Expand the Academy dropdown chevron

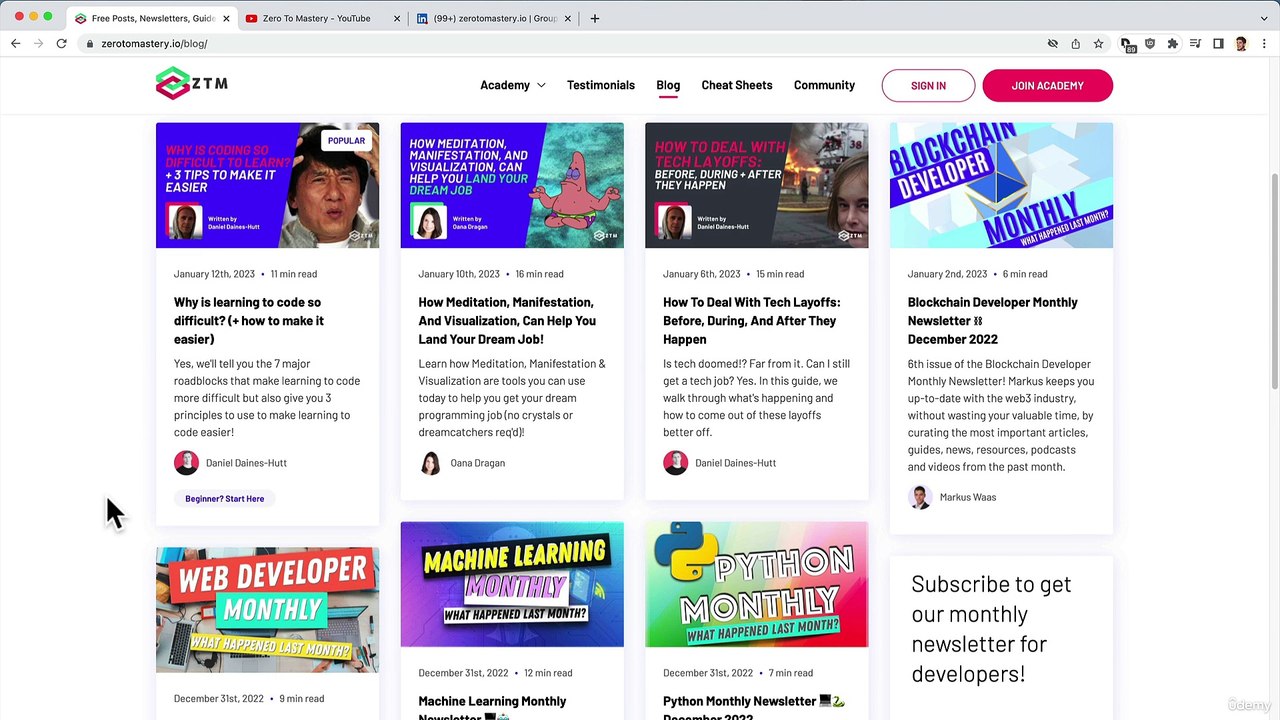[541, 85]
